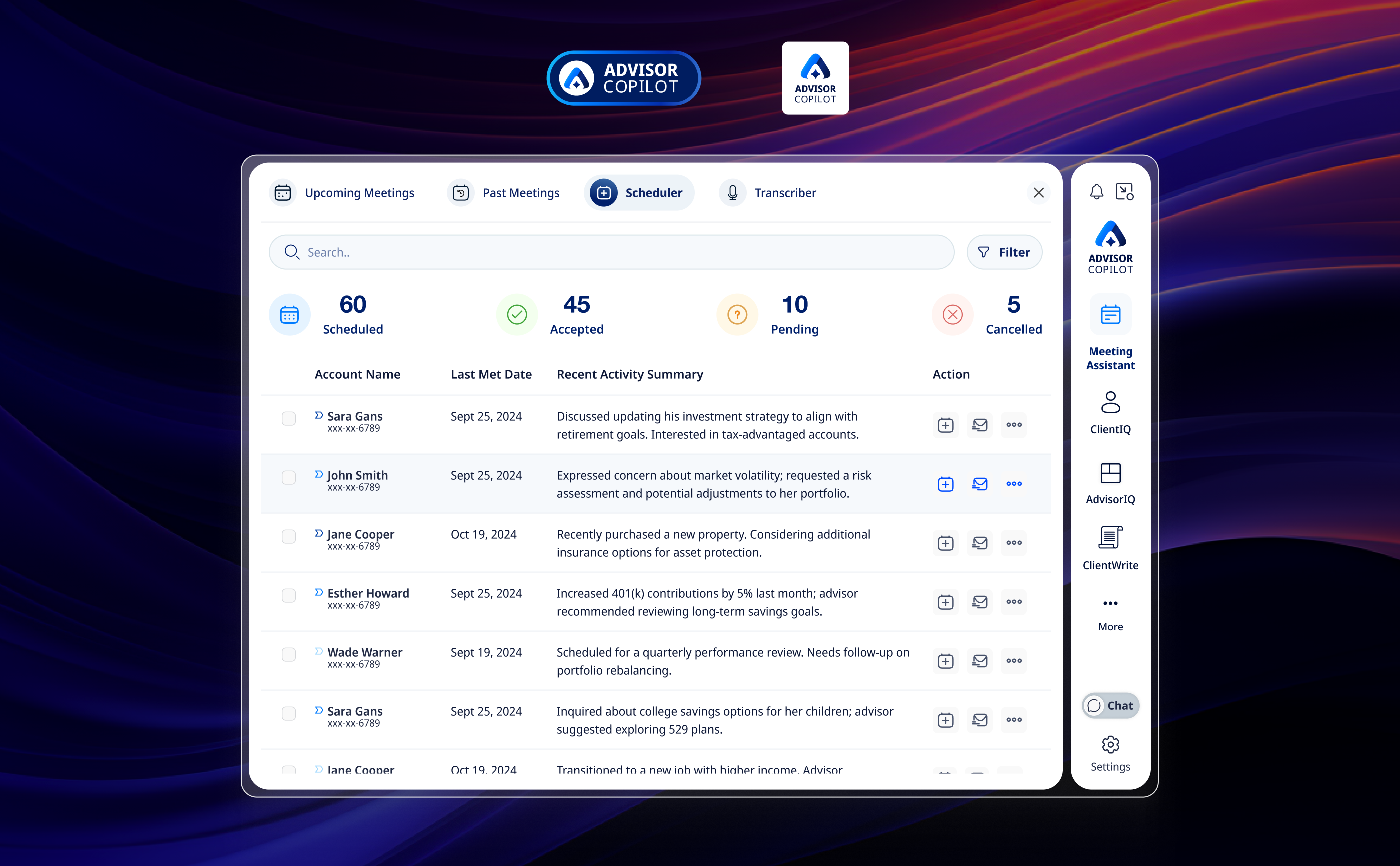Click the Filter button
Viewport: 1400px width, 866px height.
[x=1004, y=252]
